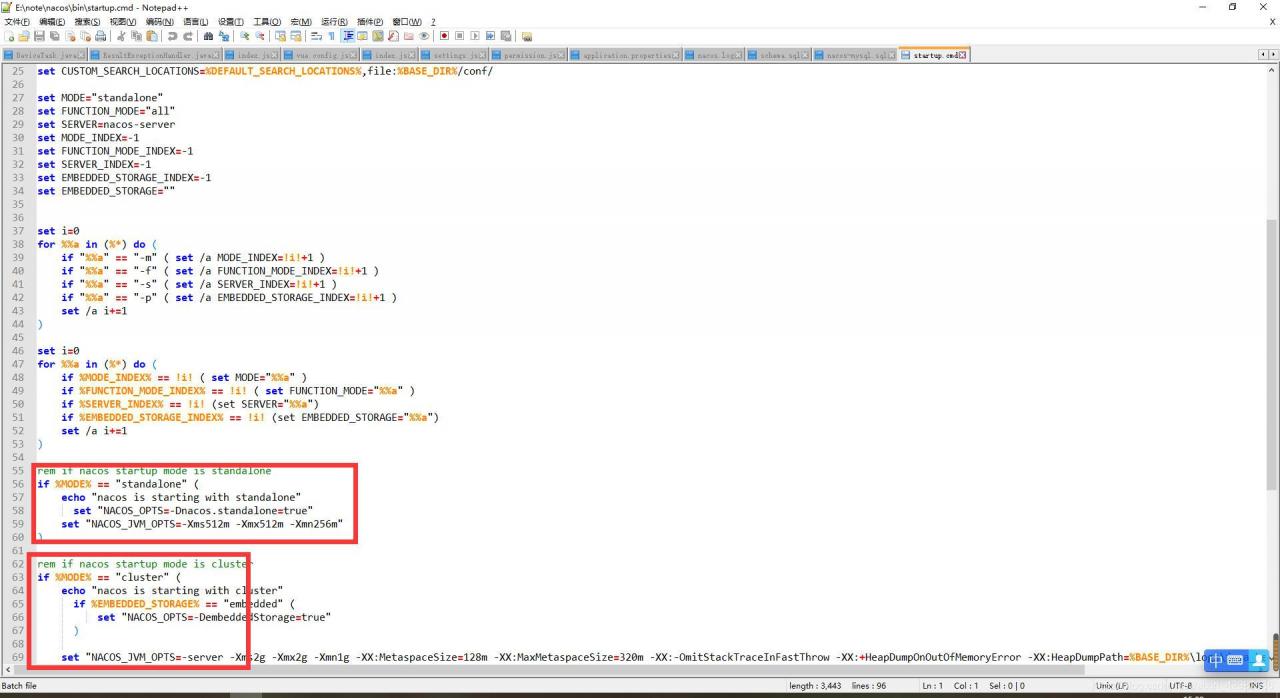The width and height of the screenshot is (1280, 698).
Task: Start macro recording with red record icon
Action: click(x=444, y=36)
